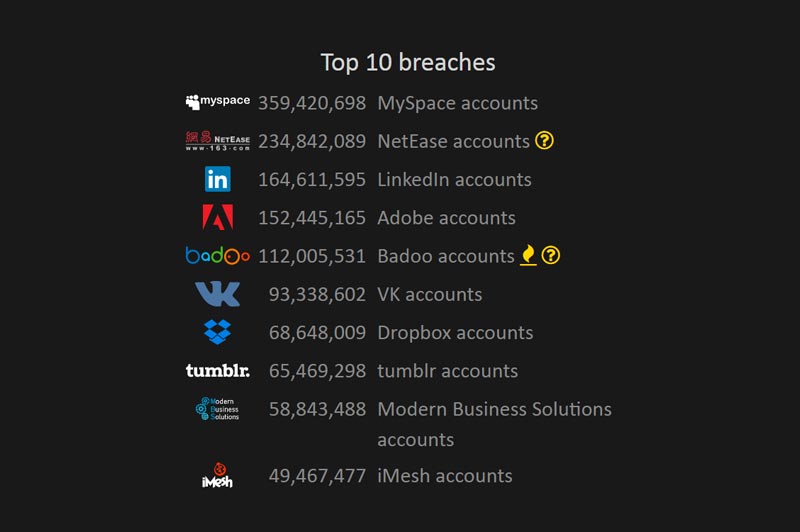Screen dimensions: 800x532
Task: Open the LinkedIn accounts link
Action: [x=455, y=180]
